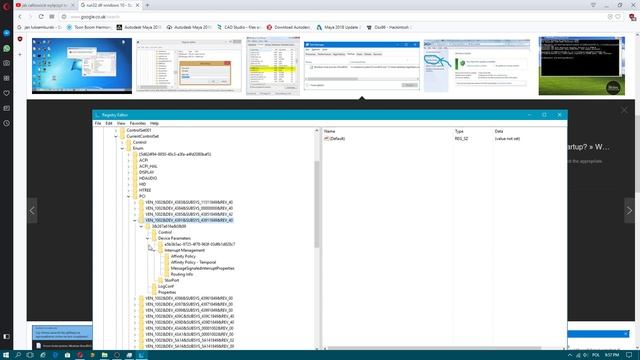The height and width of the screenshot is (360, 640).
Task: Click Help menu in Registry Editor image
Action: click(x=154, y=123)
